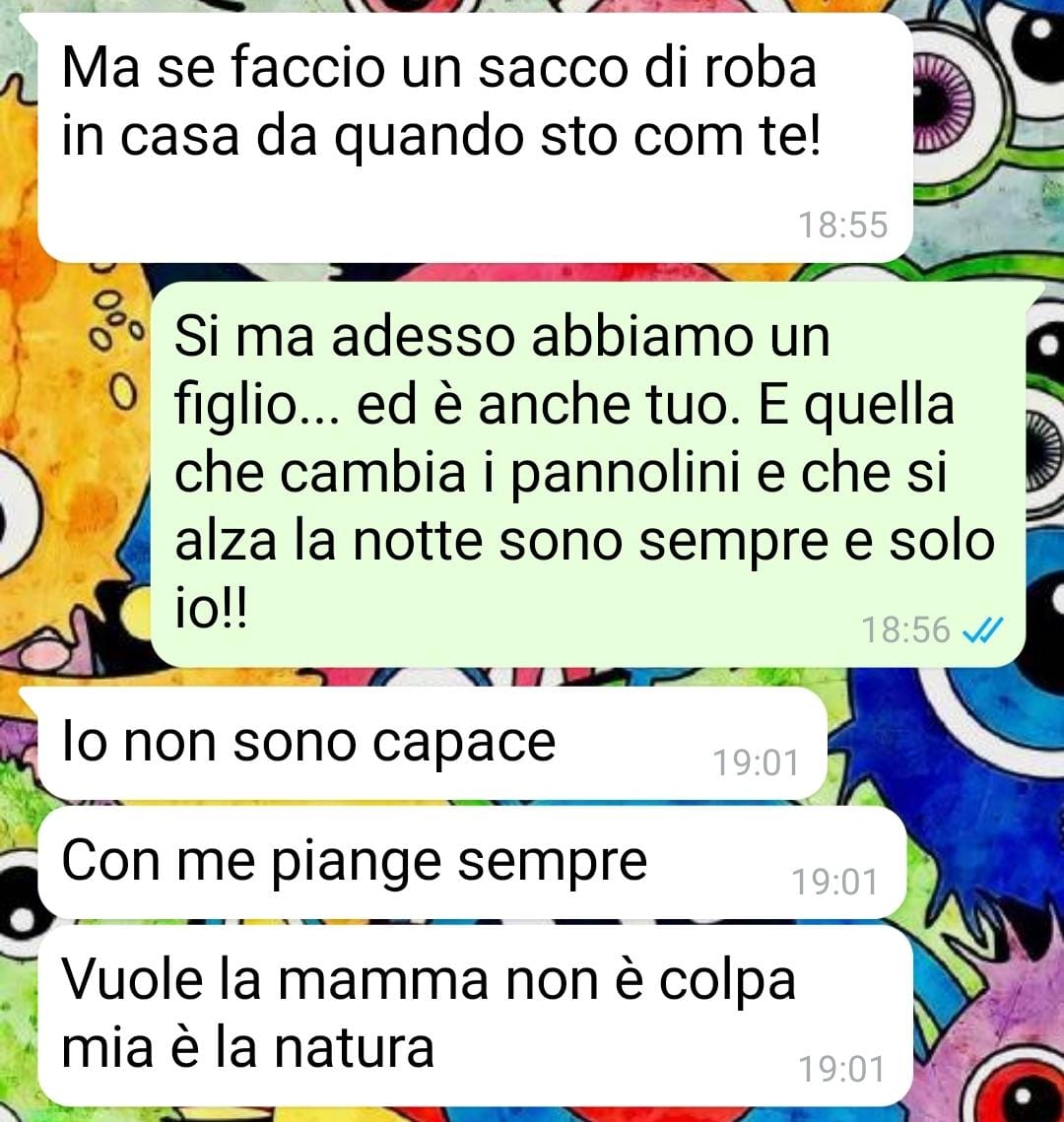Click the word 'natura' in the last message
The width and height of the screenshot is (1064, 1122).
pyautogui.click(x=355, y=1048)
